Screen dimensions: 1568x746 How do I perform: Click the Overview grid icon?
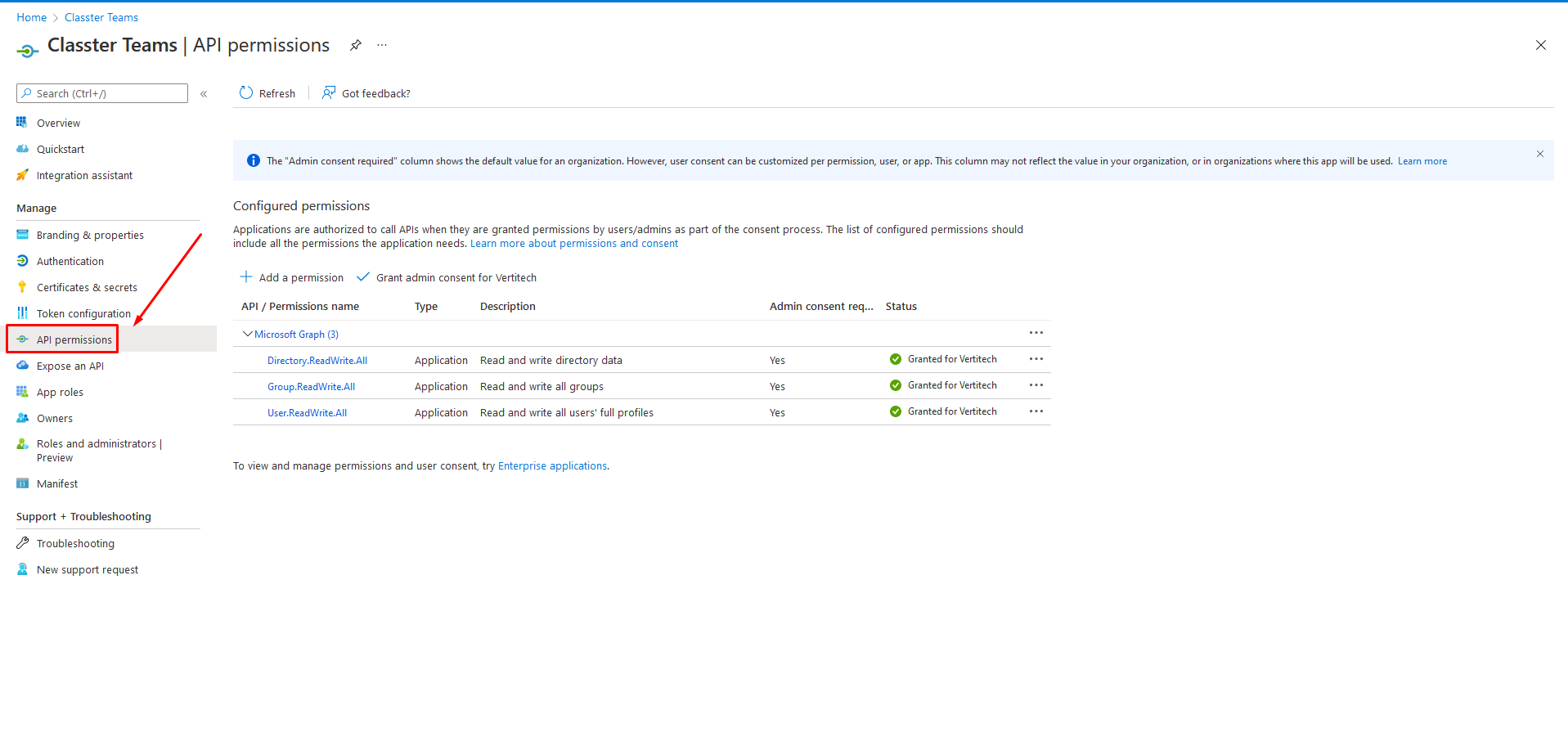click(22, 123)
